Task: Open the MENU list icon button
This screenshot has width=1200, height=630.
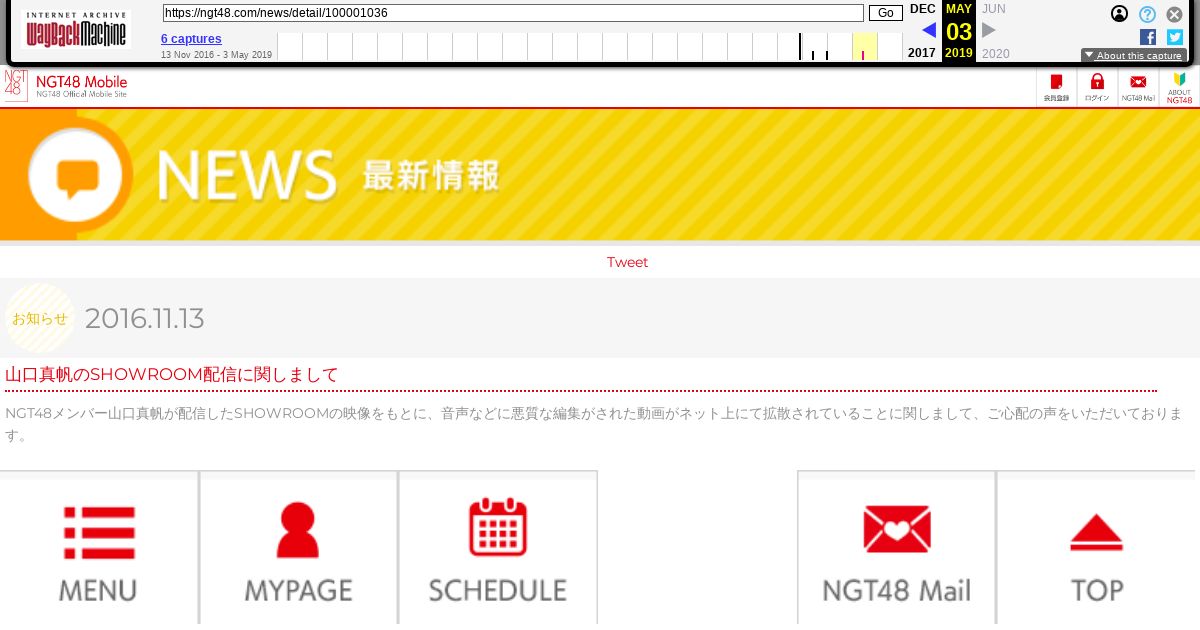Action: [x=98, y=548]
